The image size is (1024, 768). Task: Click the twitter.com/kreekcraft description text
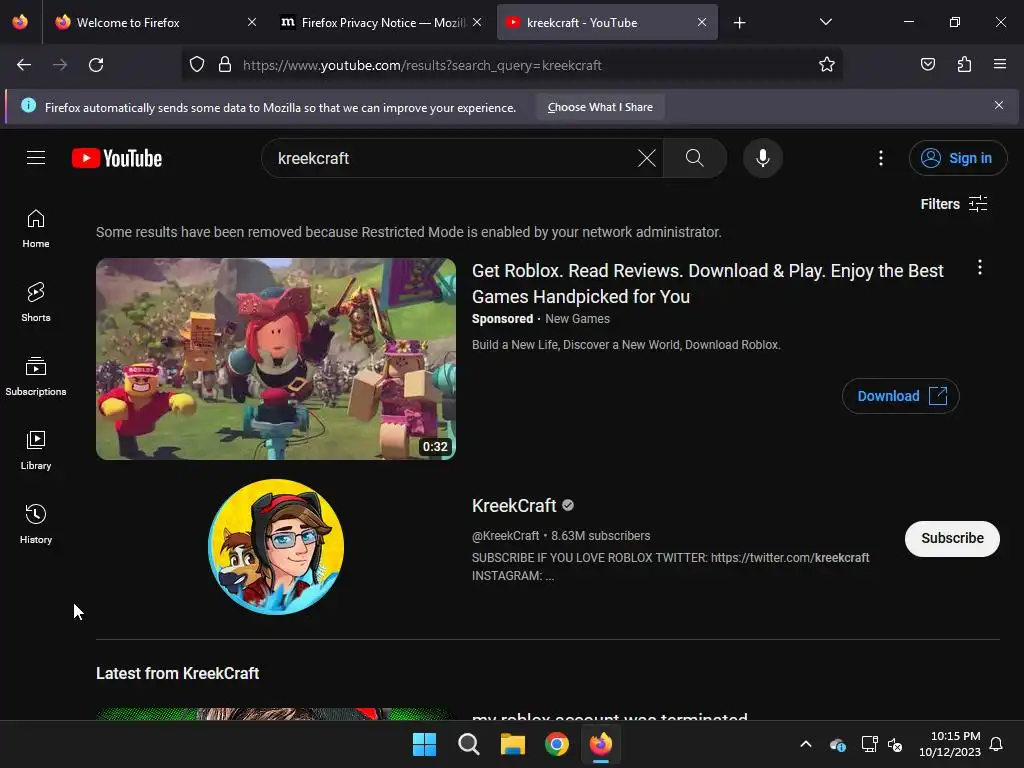(x=790, y=558)
